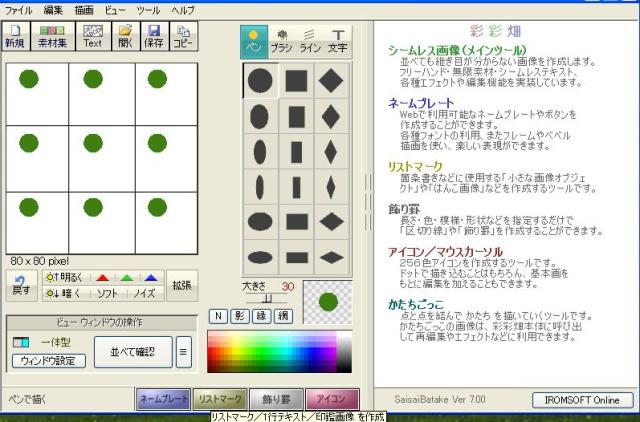Image resolution: width=640 pixels, height=422 pixels.
Task: Click the コピー (Copy) icon
Action: 182,37
